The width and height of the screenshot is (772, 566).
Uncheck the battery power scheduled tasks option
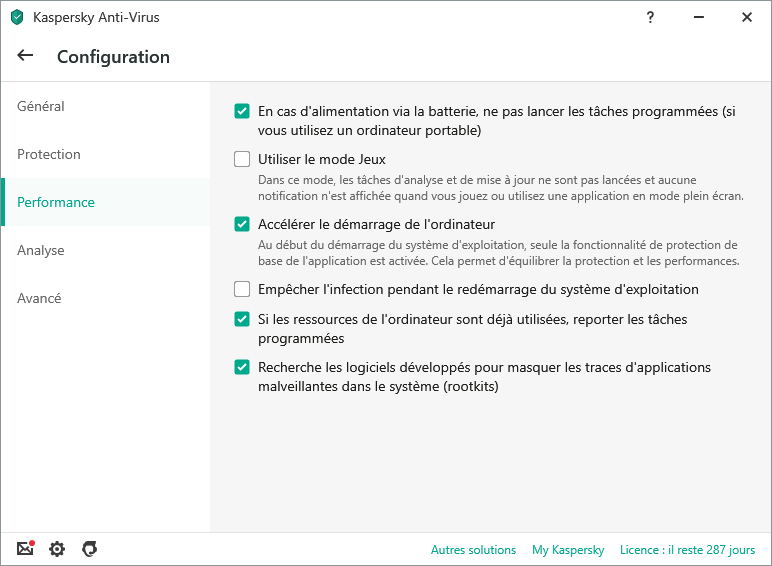coord(242,111)
